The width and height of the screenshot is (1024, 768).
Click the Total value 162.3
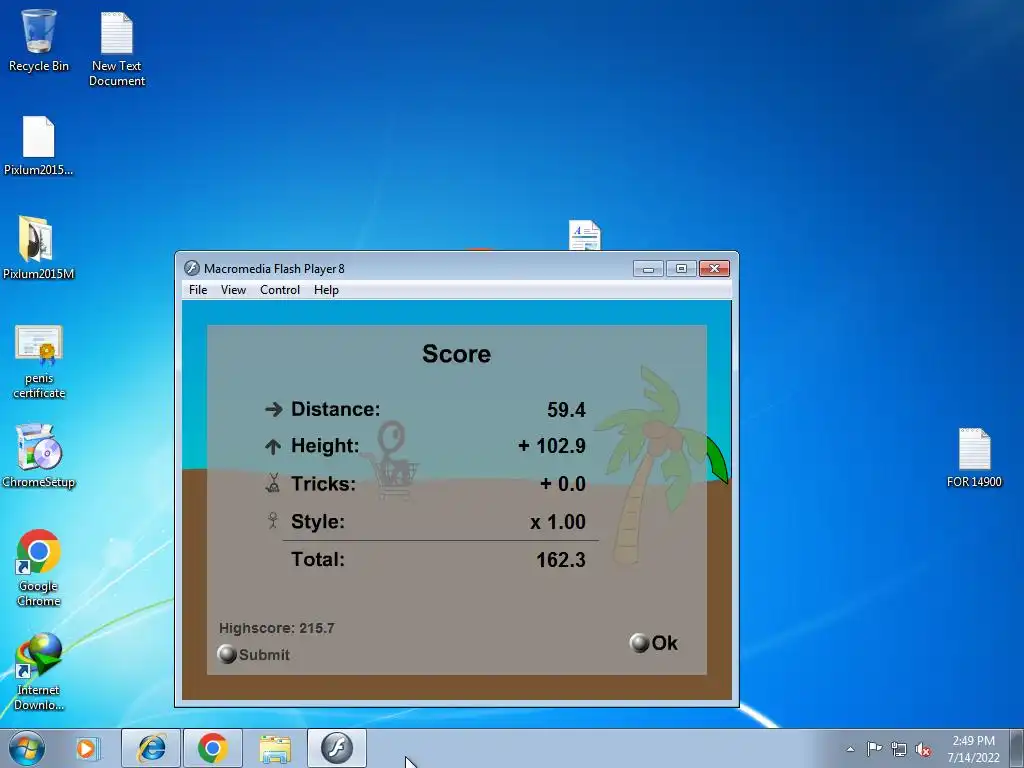tap(560, 560)
